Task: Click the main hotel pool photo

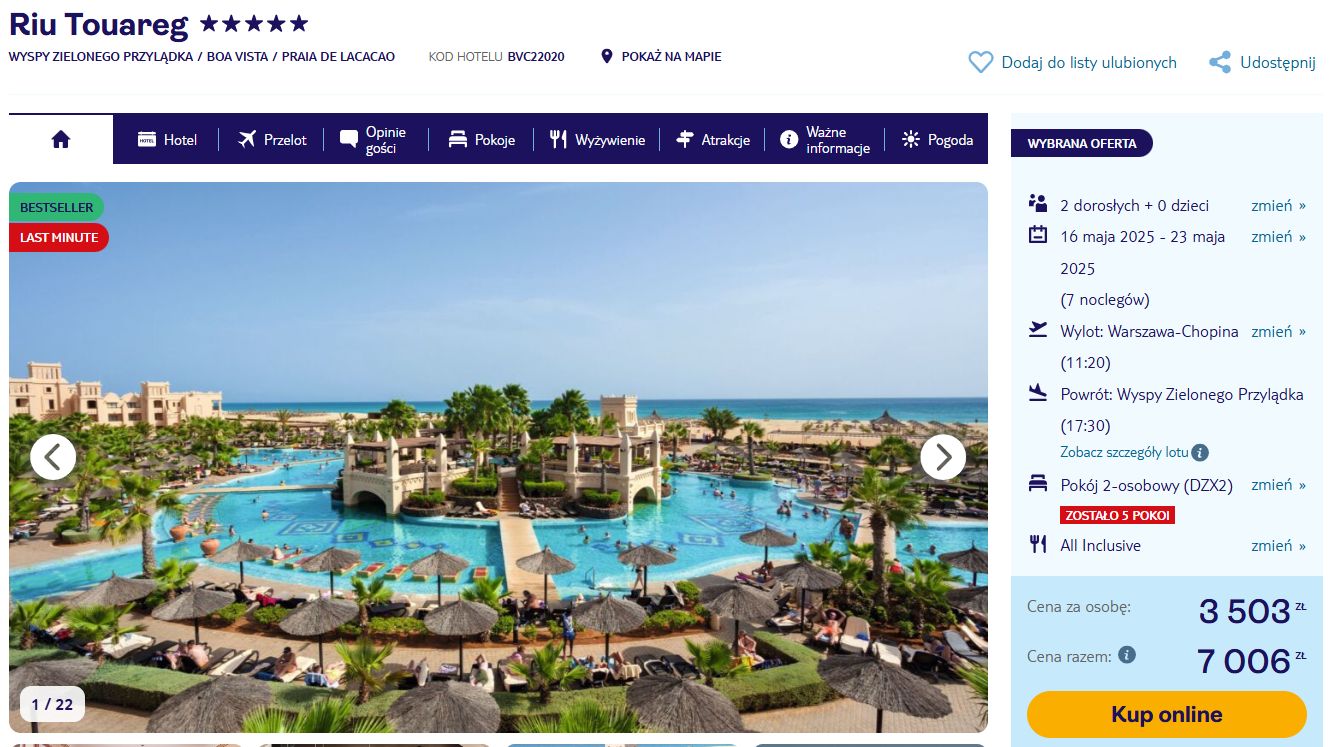Action: point(498,457)
